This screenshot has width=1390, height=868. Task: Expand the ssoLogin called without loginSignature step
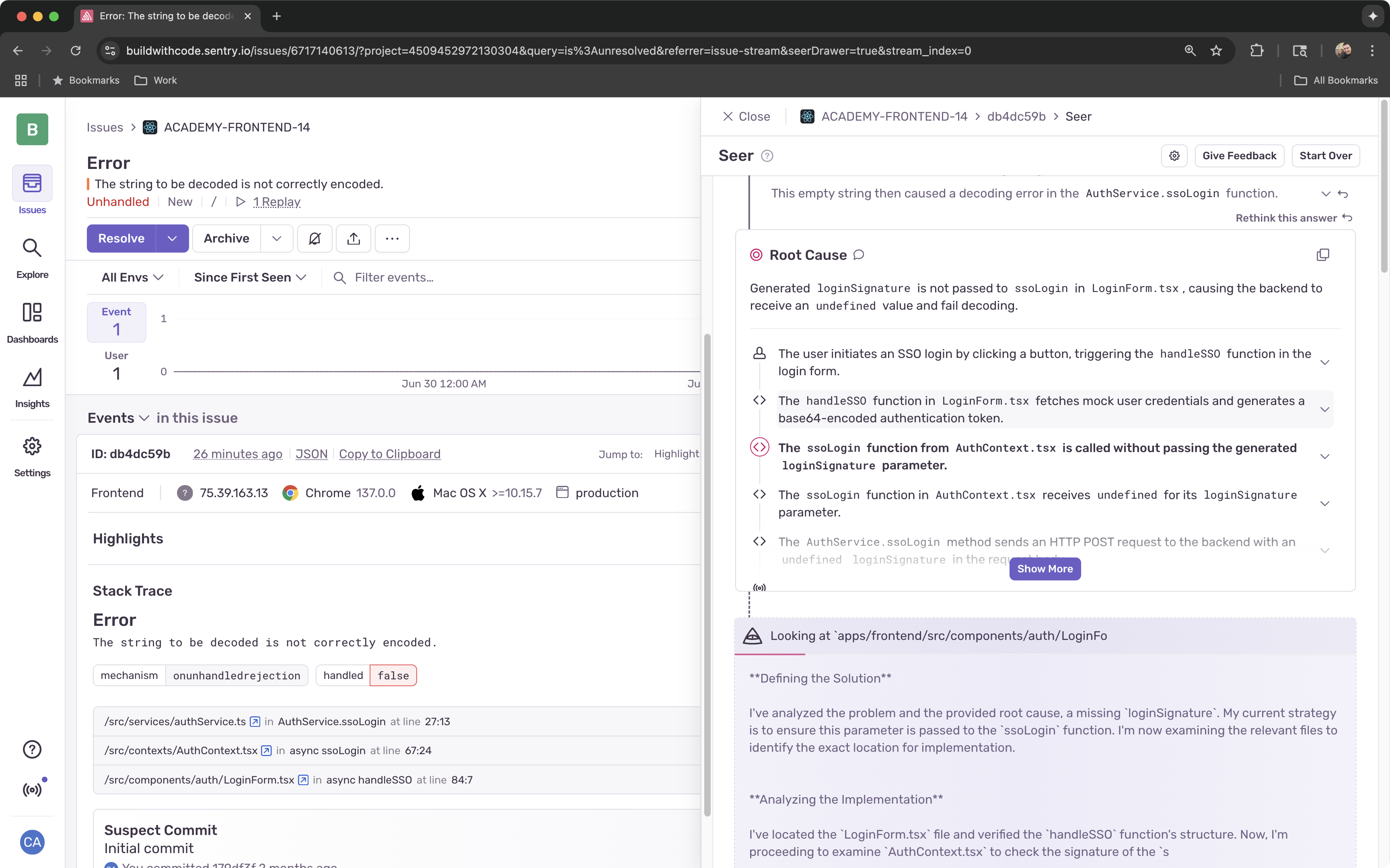[1324, 457]
